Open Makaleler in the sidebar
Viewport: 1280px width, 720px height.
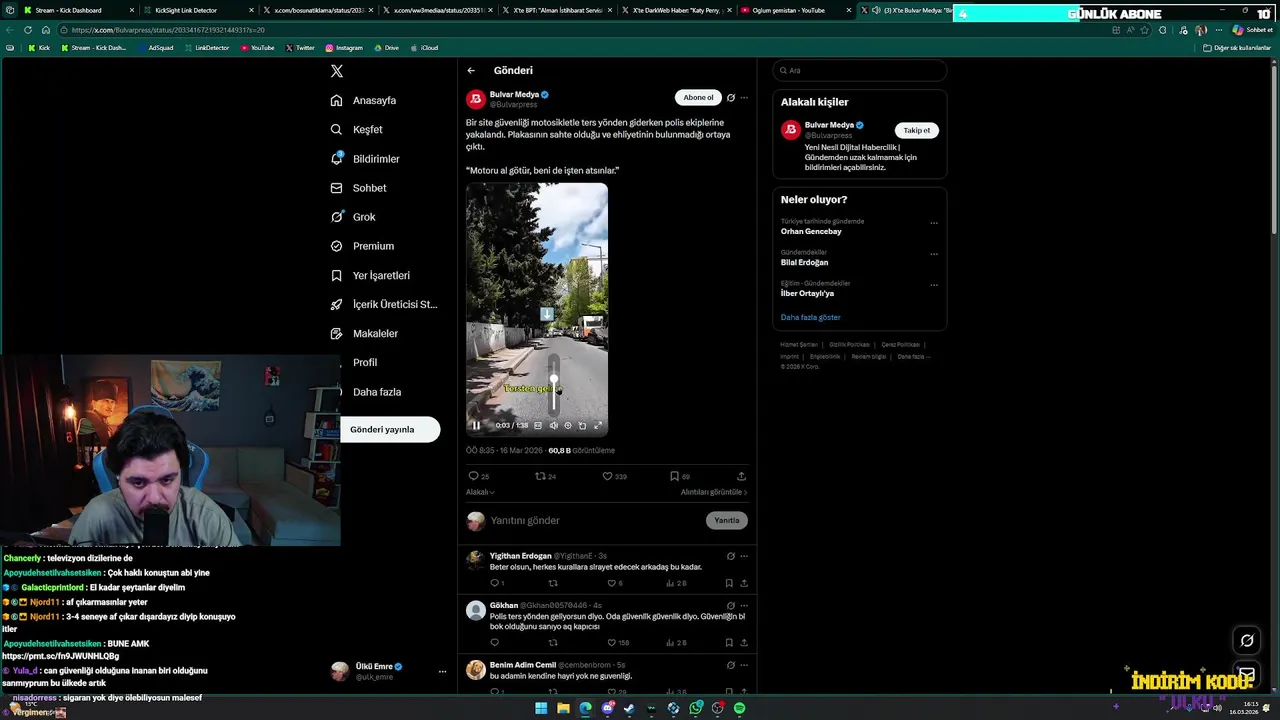364,333
